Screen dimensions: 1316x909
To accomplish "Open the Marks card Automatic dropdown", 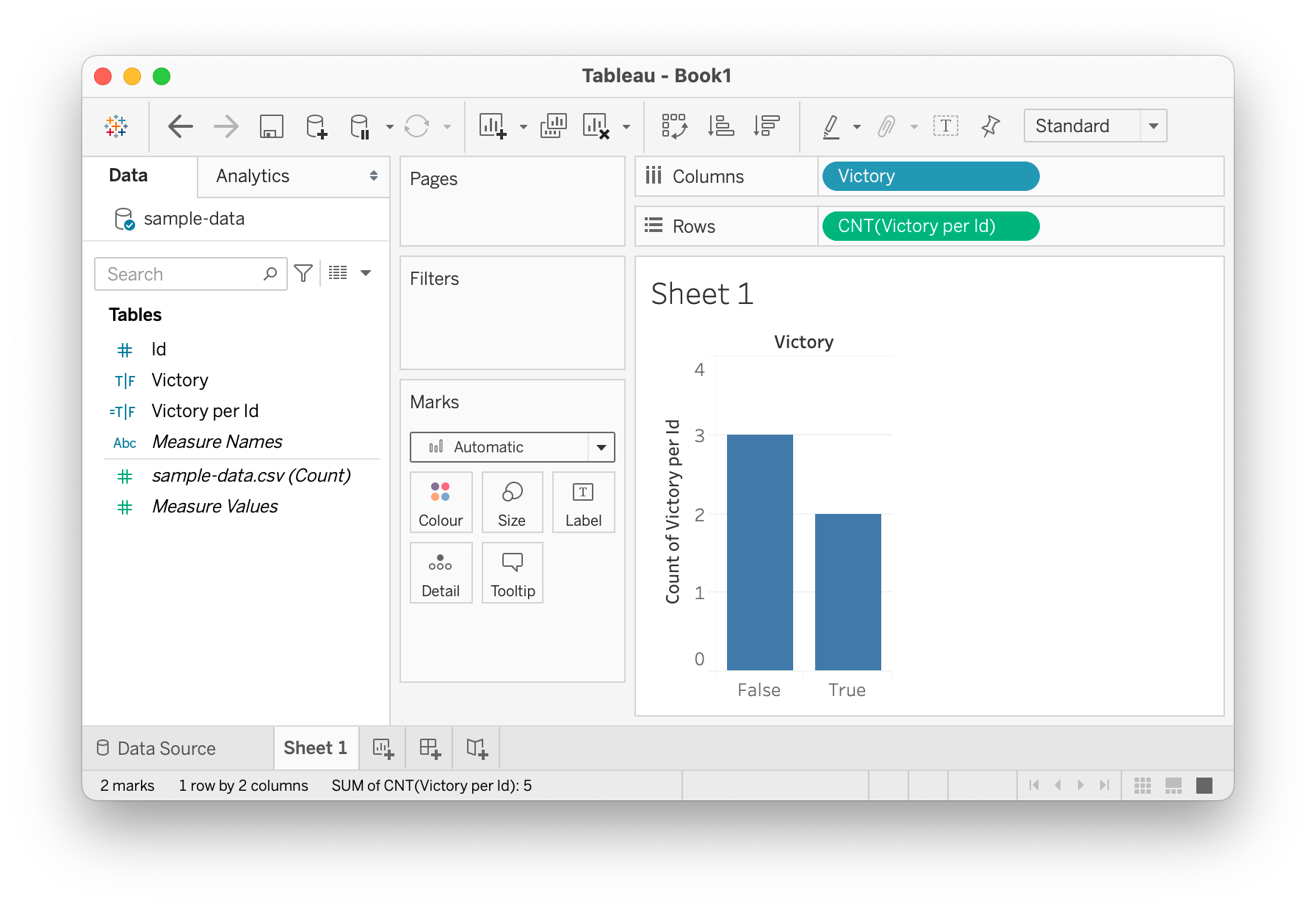I will tap(601, 446).
